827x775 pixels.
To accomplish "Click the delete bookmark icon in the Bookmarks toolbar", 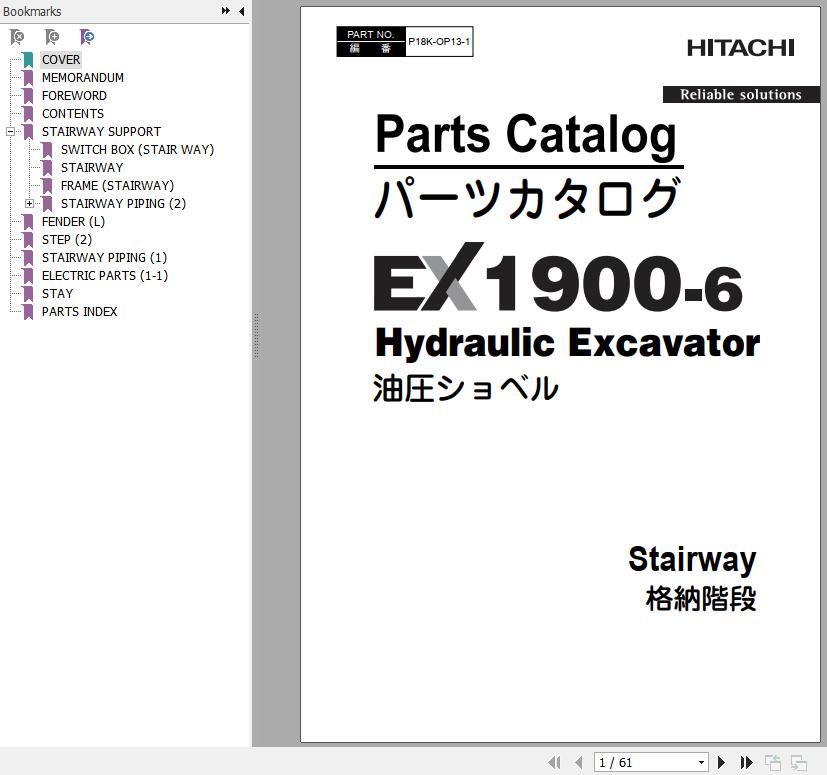I will [17, 37].
